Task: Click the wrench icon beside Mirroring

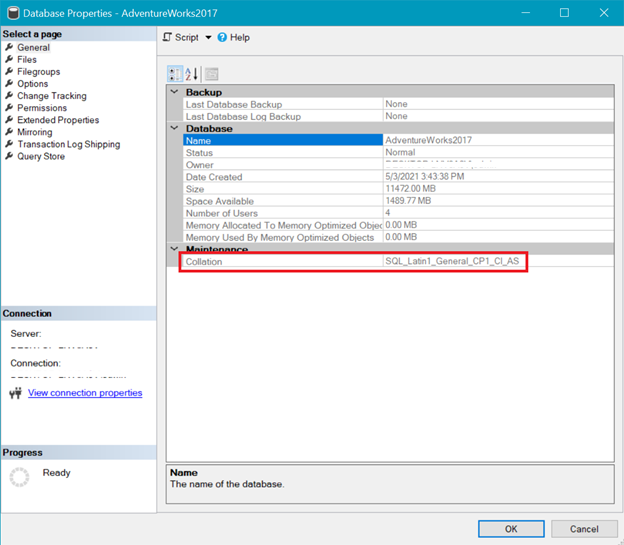Action: [9, 132]
